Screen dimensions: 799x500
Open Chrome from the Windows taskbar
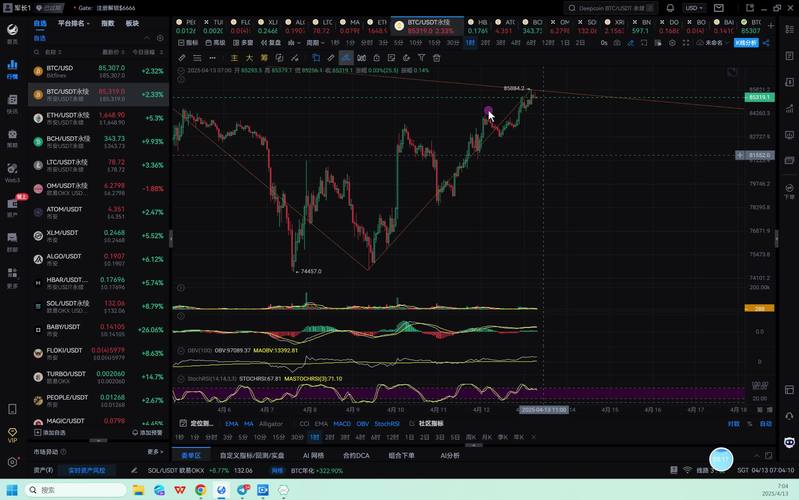(x=201, y=490)
